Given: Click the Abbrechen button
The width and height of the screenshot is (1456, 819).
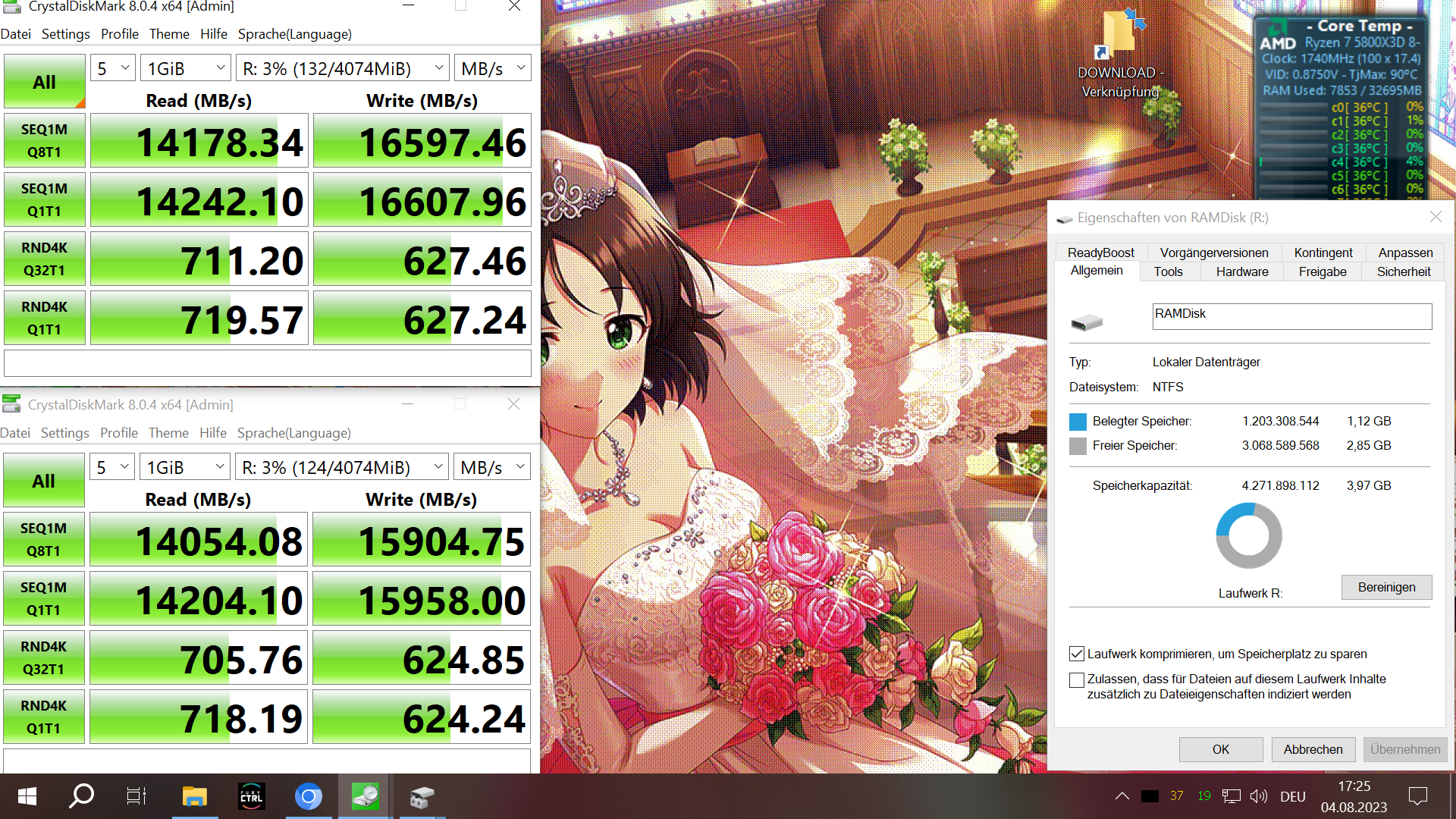Looking at the screenshot, I should [1313, 749].
